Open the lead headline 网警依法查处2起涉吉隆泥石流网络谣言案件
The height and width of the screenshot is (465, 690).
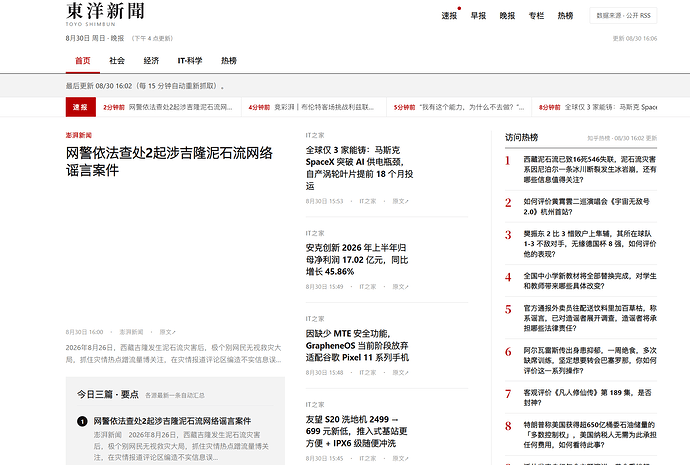pyautogui.click(x=169, y=161)
